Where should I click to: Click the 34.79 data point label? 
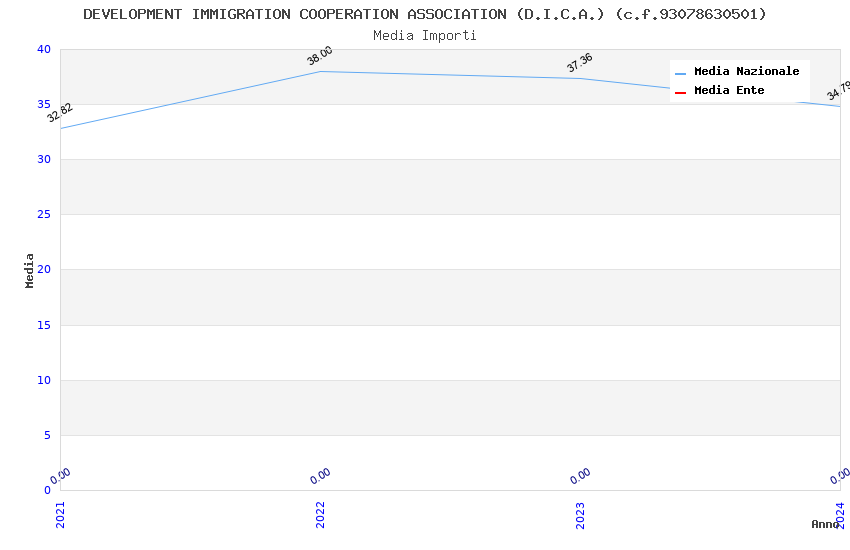coord(838,91)
